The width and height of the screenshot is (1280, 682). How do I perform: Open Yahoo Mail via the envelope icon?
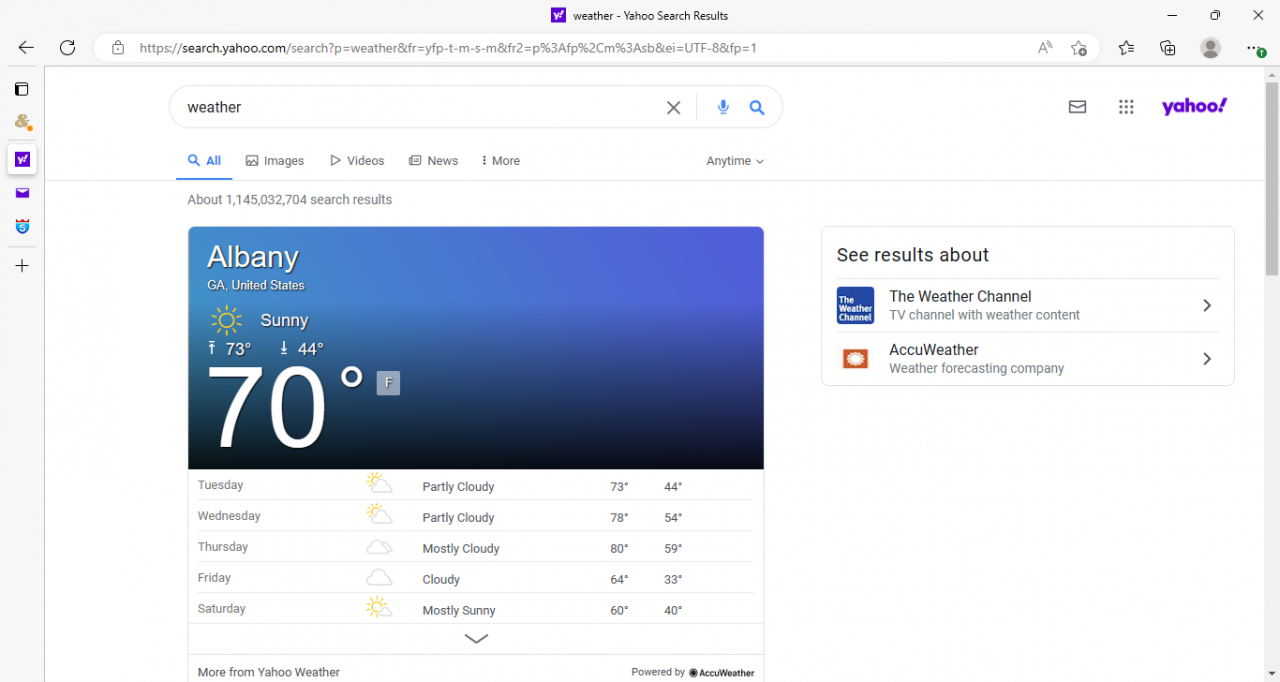pos(1077,107)
